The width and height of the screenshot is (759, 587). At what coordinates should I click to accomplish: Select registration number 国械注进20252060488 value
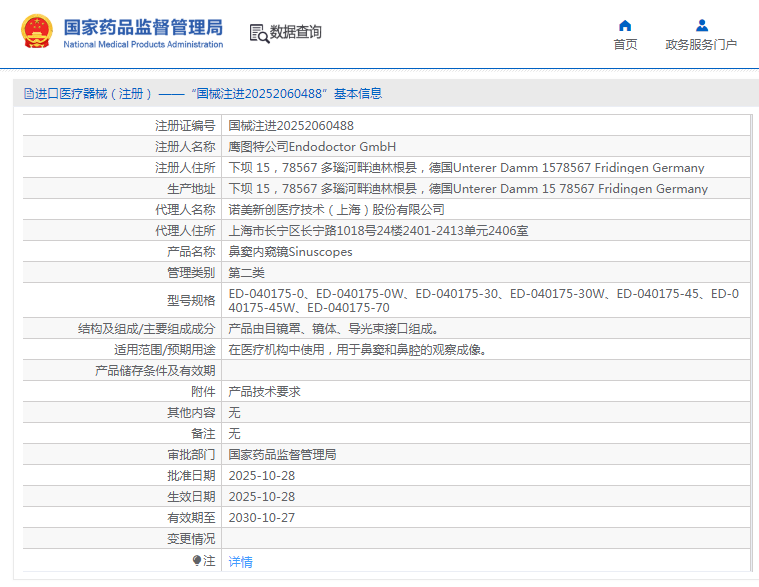291,126
